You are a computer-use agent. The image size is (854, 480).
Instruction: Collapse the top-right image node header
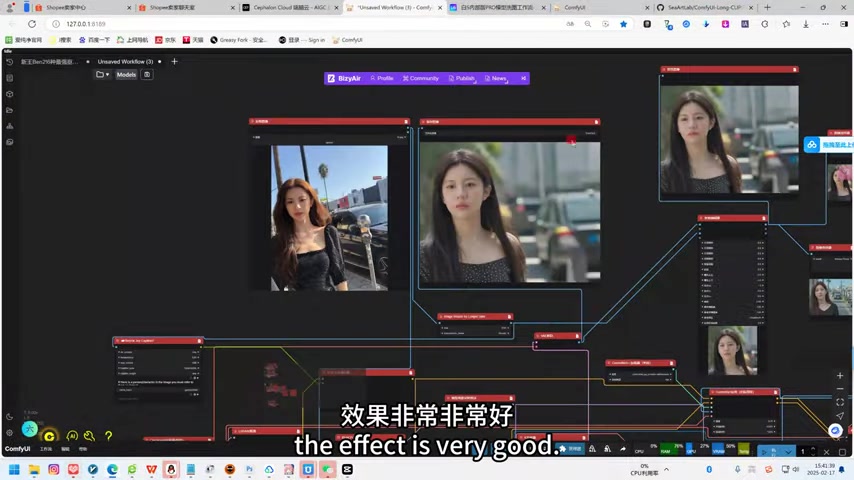pyautogui.click(x=663, y=69)
